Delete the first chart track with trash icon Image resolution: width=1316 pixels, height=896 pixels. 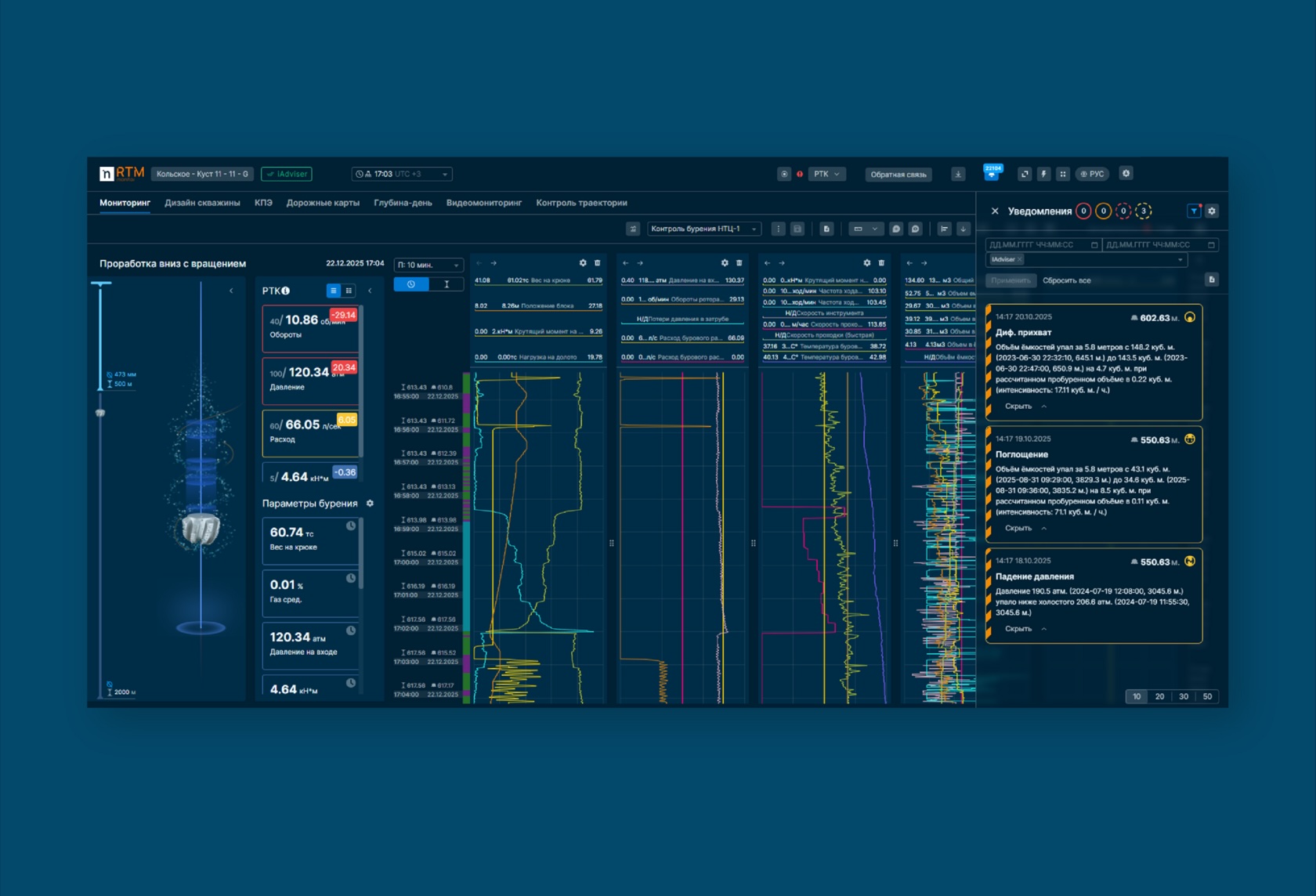(x=597, y=263)
